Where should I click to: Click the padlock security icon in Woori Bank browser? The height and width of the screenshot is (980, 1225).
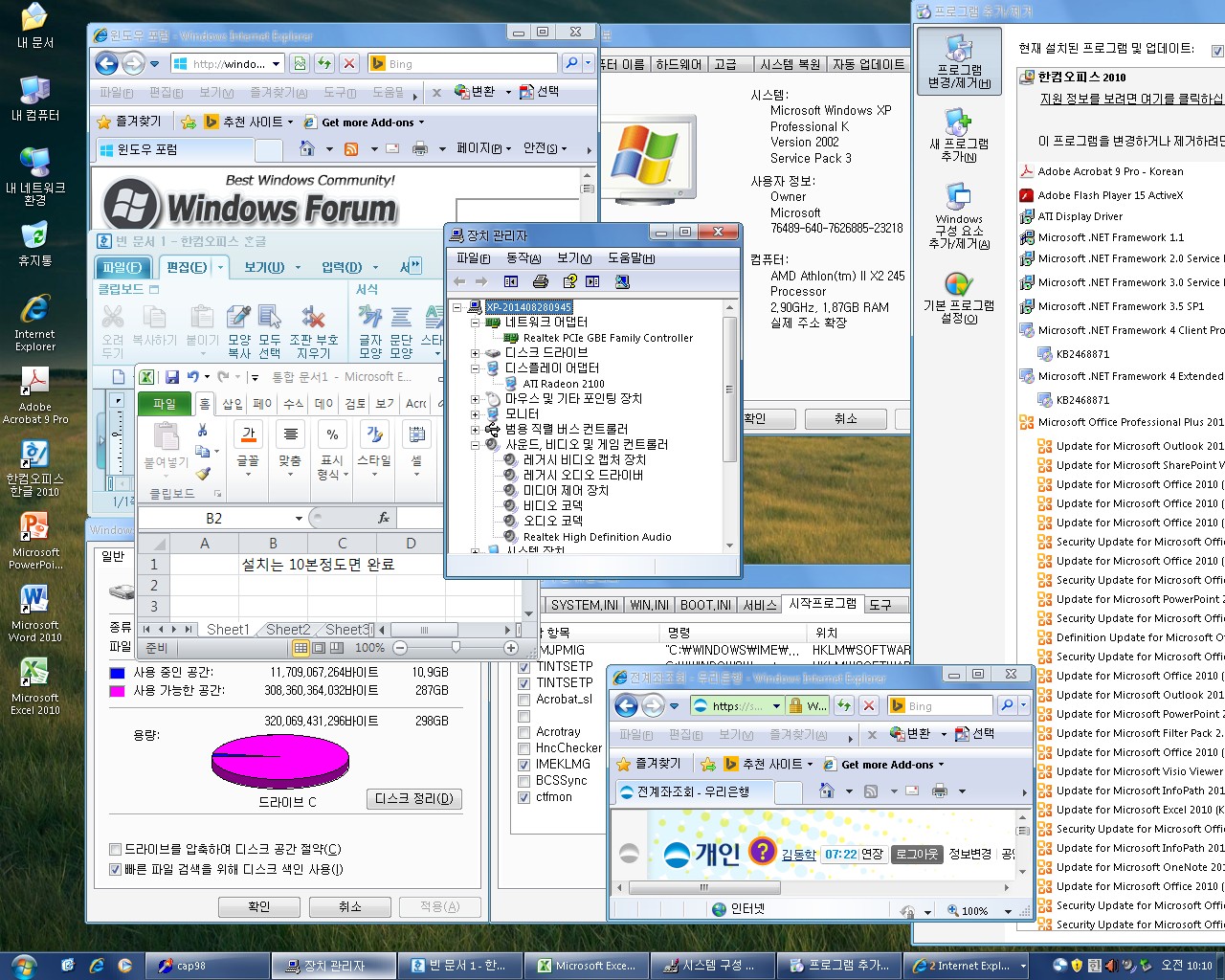pyautogui.click(x=795, y=706)
